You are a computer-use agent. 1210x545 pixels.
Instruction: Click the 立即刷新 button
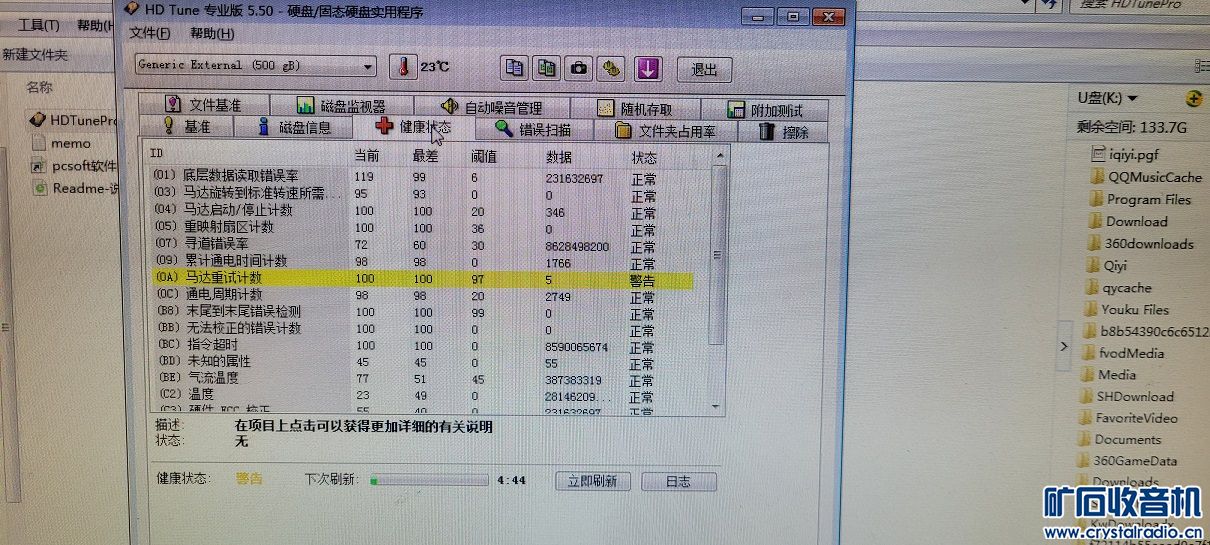pos(593,481)
